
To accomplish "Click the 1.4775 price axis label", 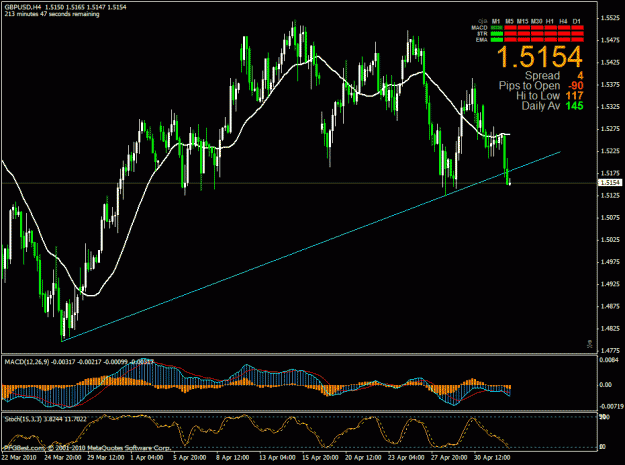I will click(611, 351).
